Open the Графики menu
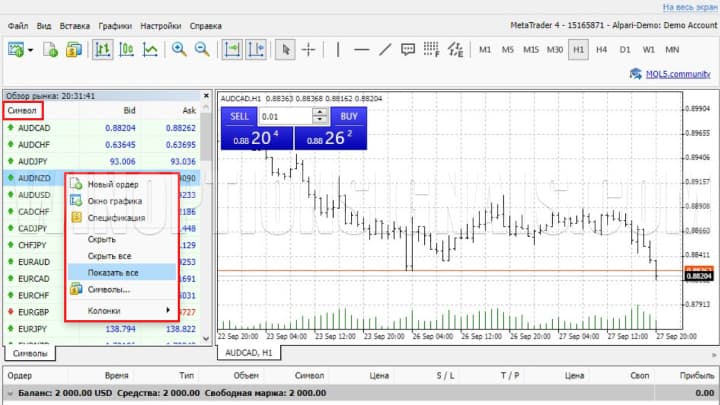The width and height of the screenshot is (720, 405). click(x=116, y=25)
